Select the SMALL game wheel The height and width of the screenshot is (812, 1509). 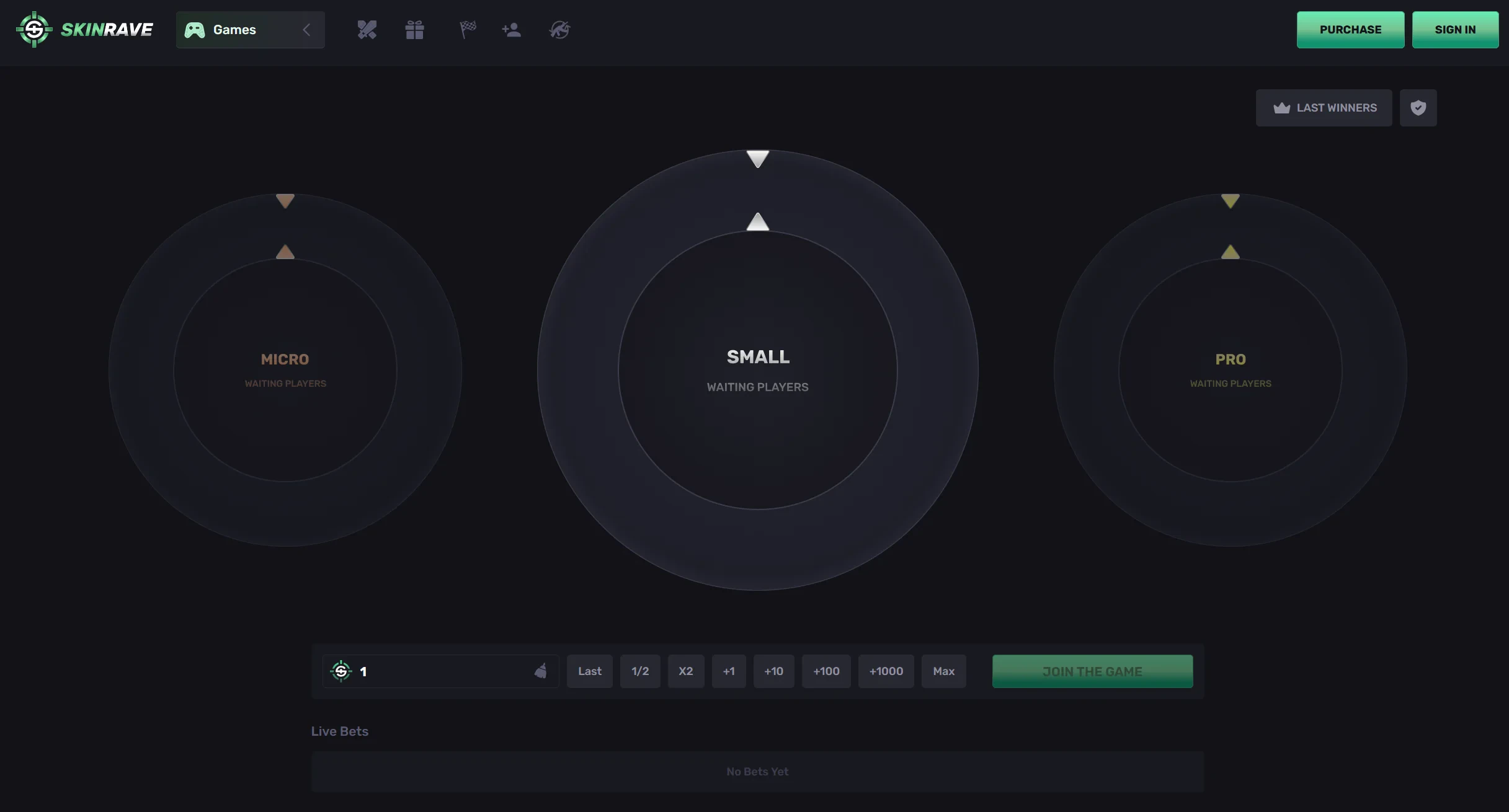click(757, 370)
